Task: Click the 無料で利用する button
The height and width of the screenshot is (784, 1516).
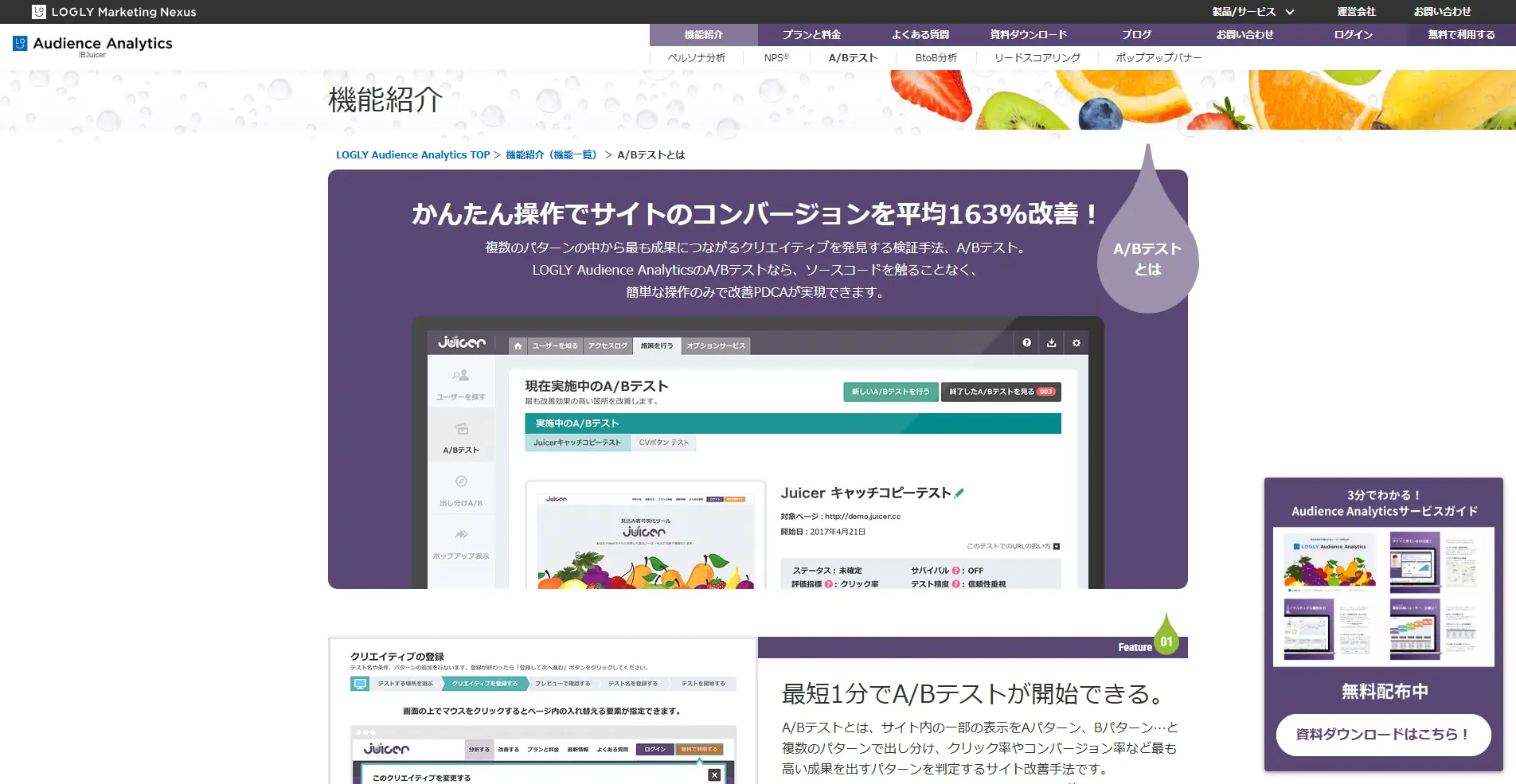Action: coord(1462,35)
